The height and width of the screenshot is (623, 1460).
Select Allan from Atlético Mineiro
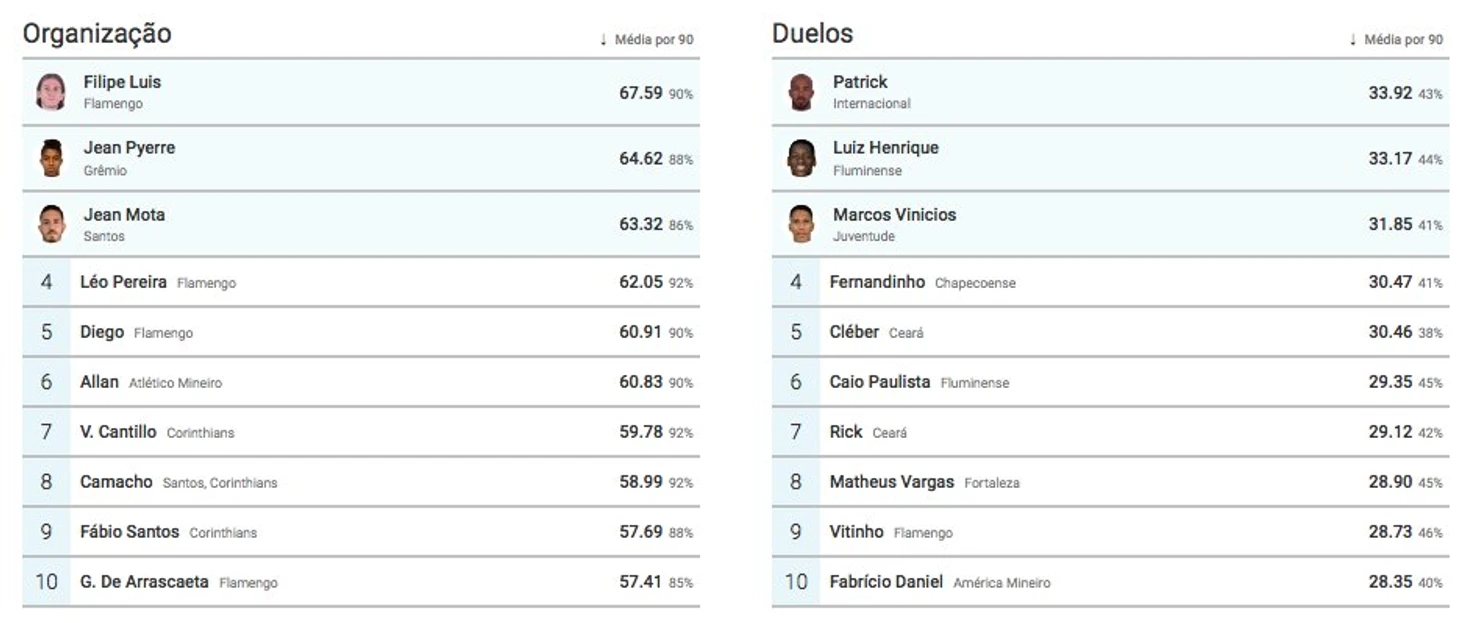(99, 382)
